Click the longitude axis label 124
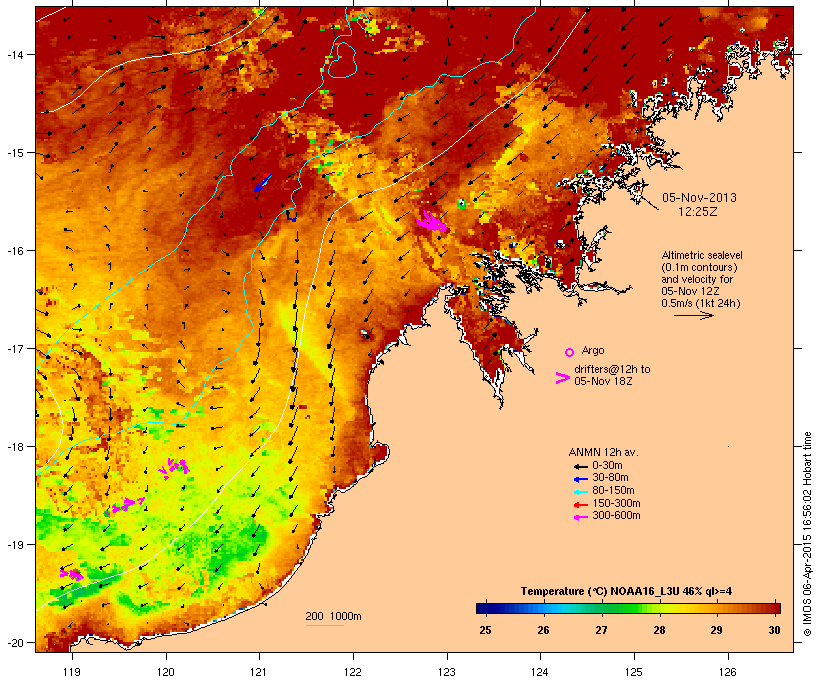The image size is (820, 680). [540, 672]
